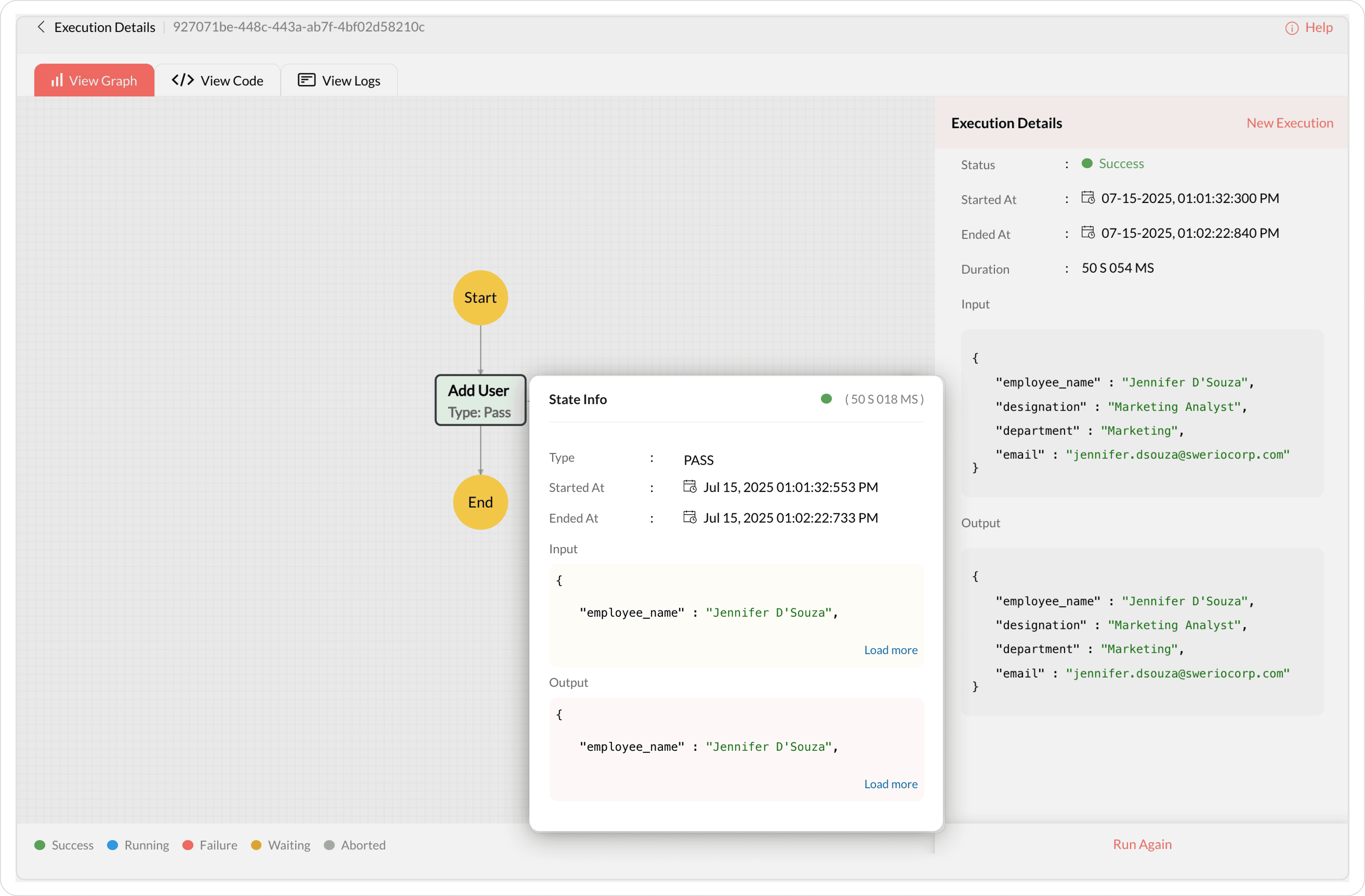Switch to the View Graph tab
Viewport: 1365px width, 896px height.
94,80
